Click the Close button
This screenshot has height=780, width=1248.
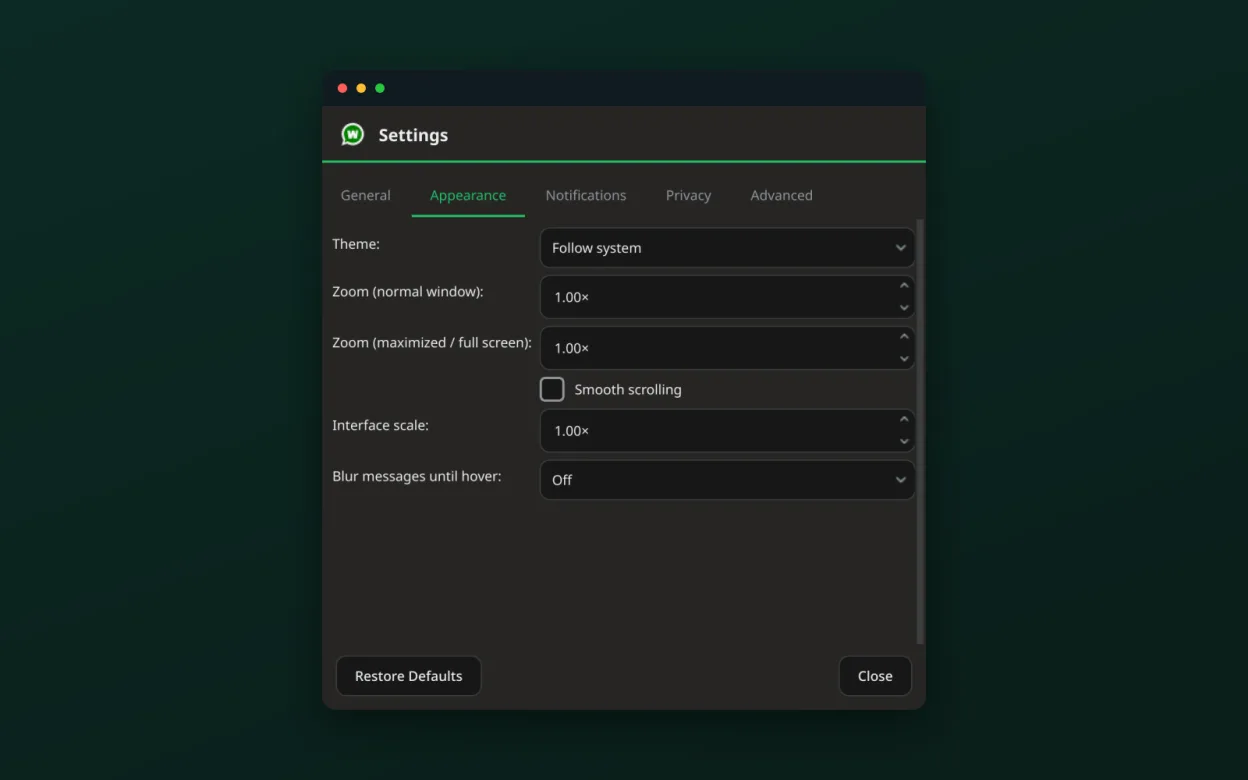point(875,676)
